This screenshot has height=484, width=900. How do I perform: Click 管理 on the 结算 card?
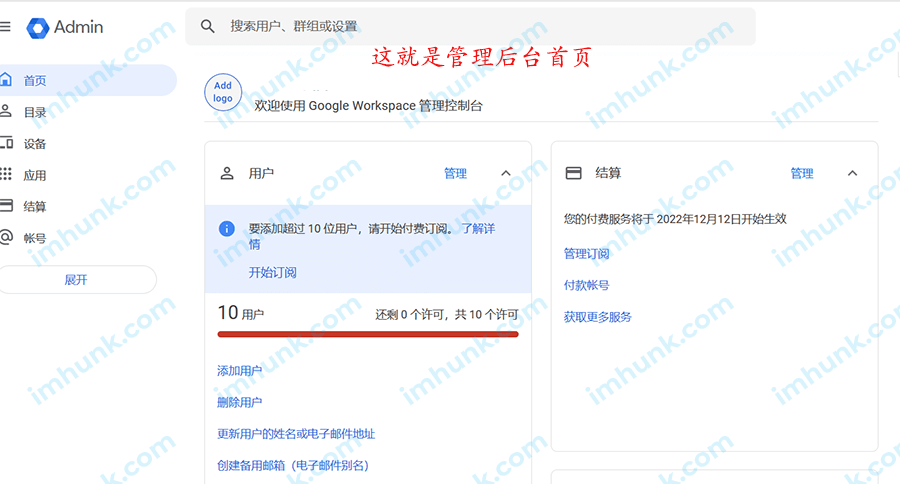click(x=802, y=173)
